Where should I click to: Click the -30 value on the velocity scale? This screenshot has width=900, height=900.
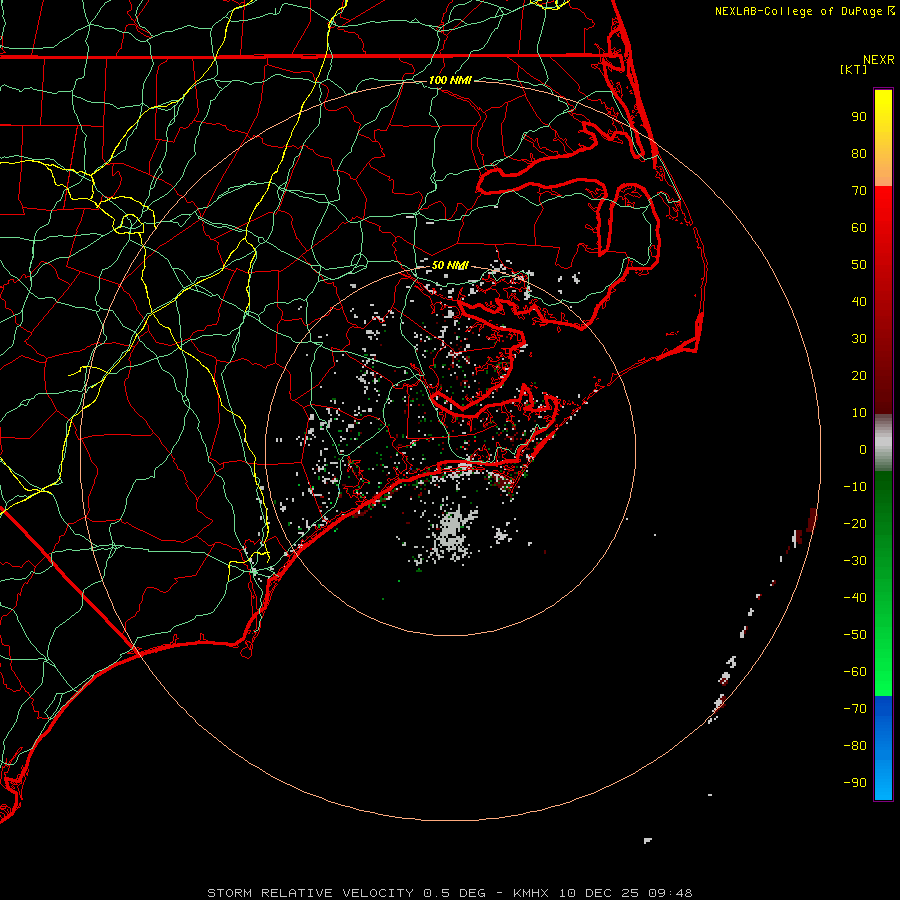(x=855, y=561)
